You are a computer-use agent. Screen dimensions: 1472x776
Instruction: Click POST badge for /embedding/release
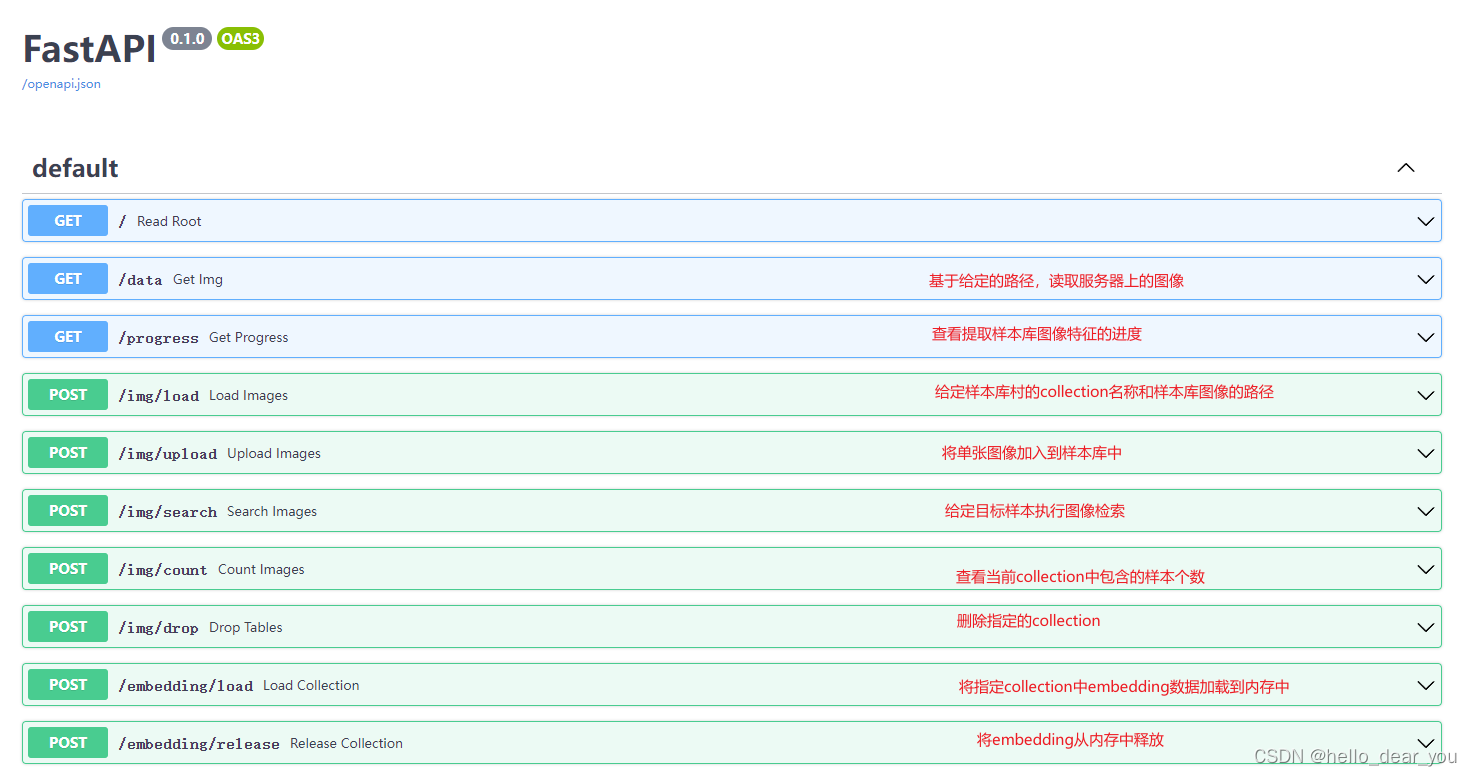[68, 743]
